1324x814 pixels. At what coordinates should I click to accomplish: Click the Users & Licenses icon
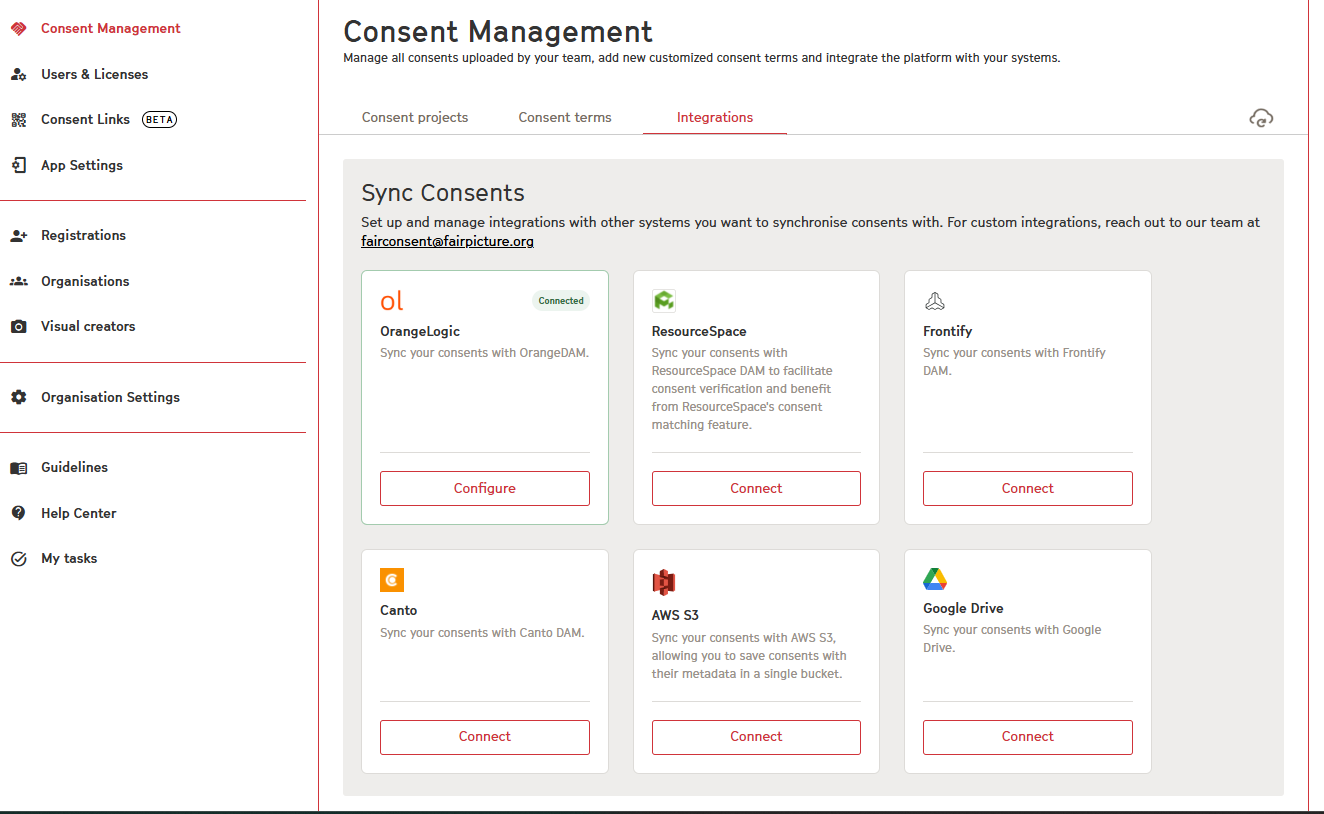18,75
